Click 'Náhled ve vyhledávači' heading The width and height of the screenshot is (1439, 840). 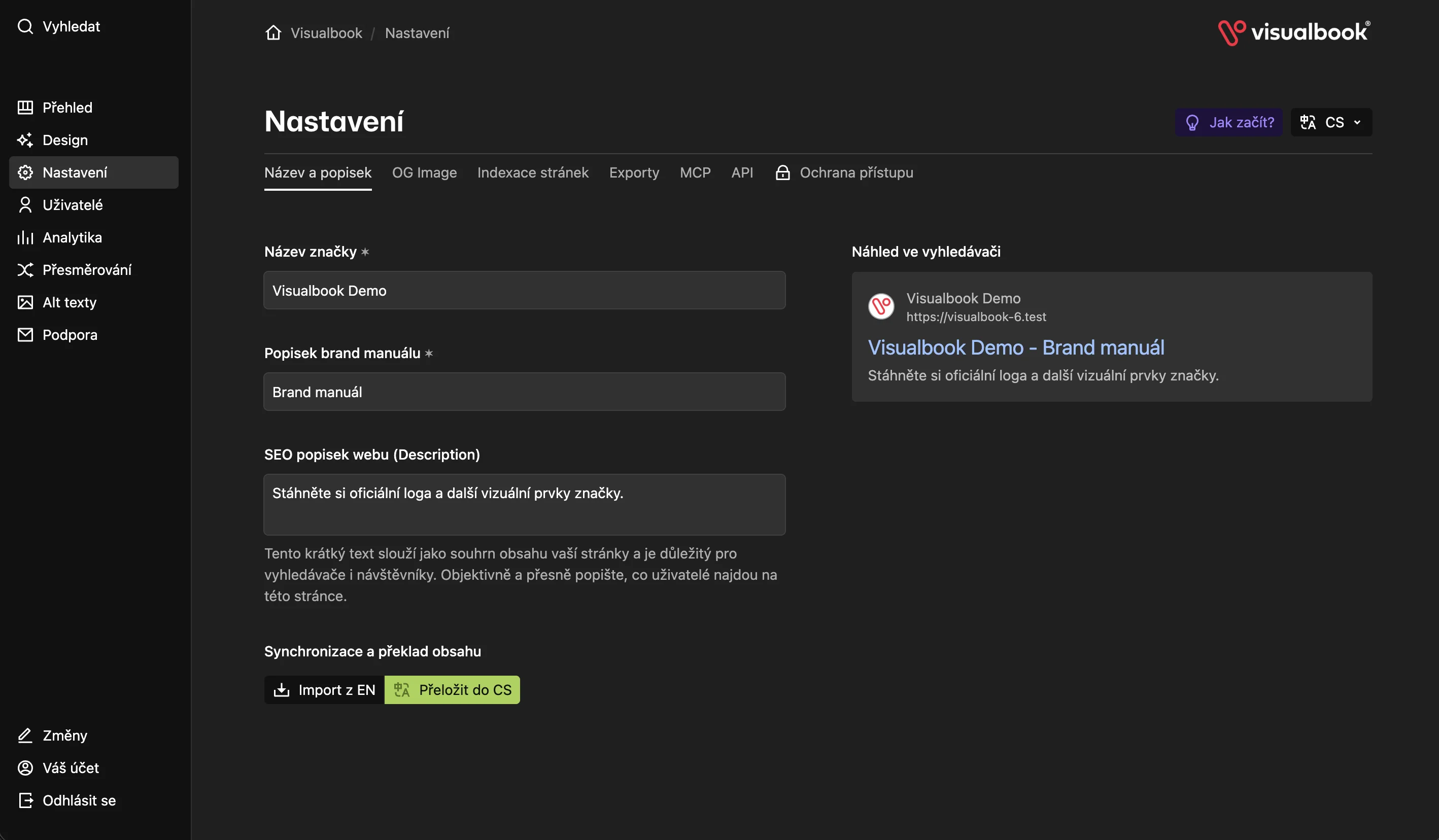pos(926,252)
